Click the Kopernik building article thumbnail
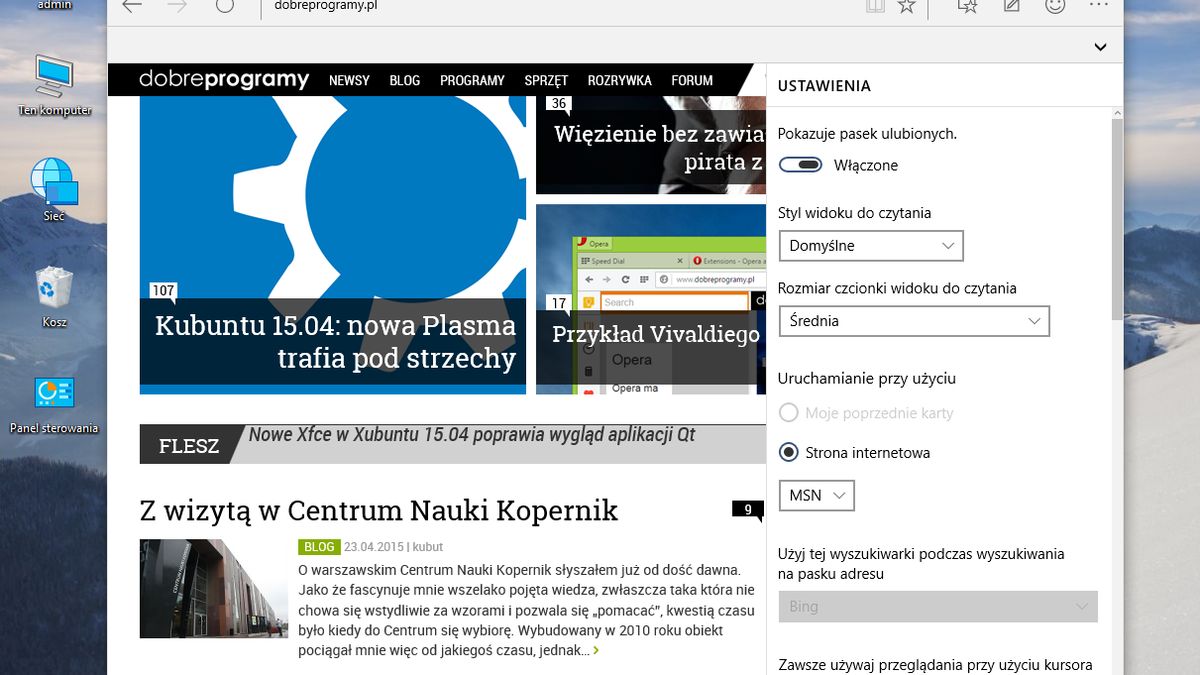 click(213, 589)
